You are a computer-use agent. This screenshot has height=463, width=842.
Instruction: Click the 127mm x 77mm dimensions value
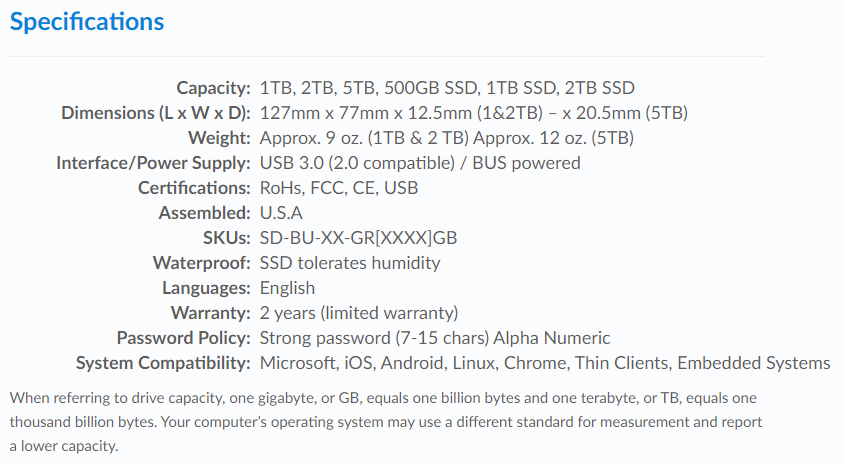click(x=474, y=113)
